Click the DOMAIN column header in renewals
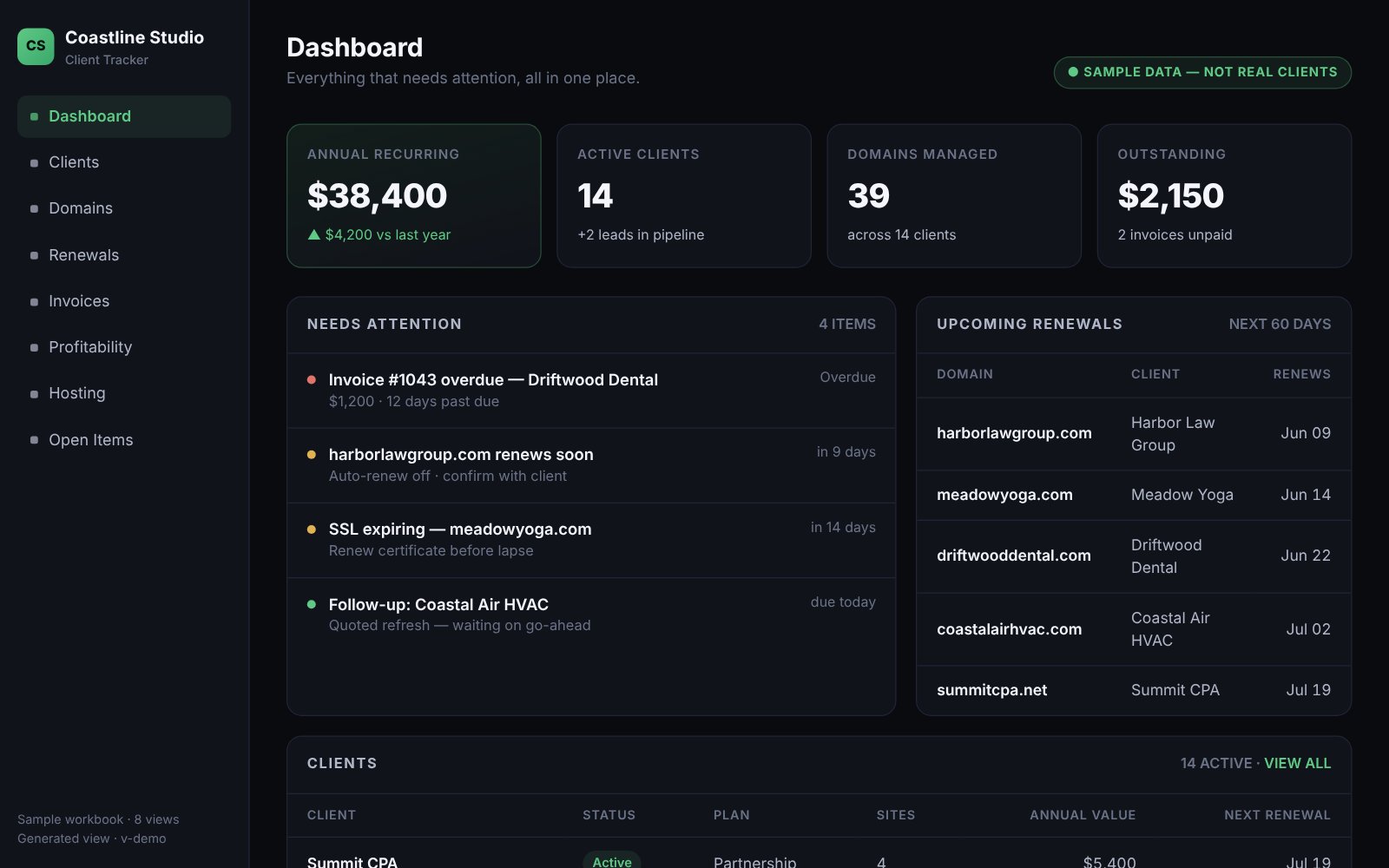 (x=964, y=374)
